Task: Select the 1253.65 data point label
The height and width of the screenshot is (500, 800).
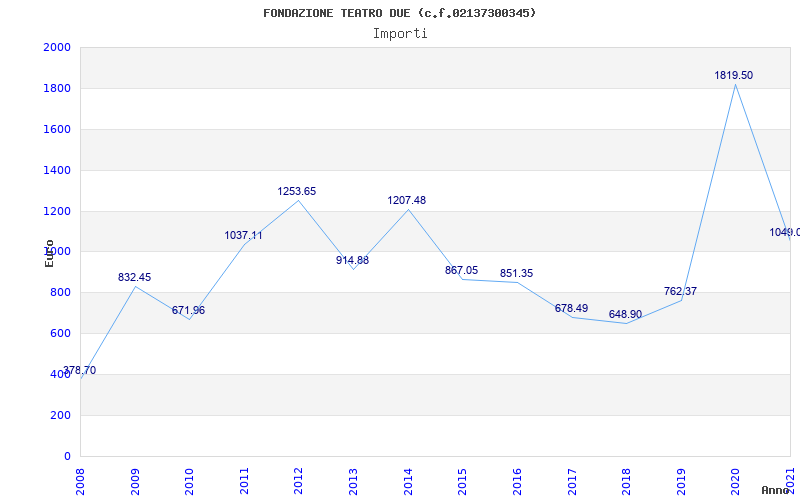Action: (x=296, y=191)
